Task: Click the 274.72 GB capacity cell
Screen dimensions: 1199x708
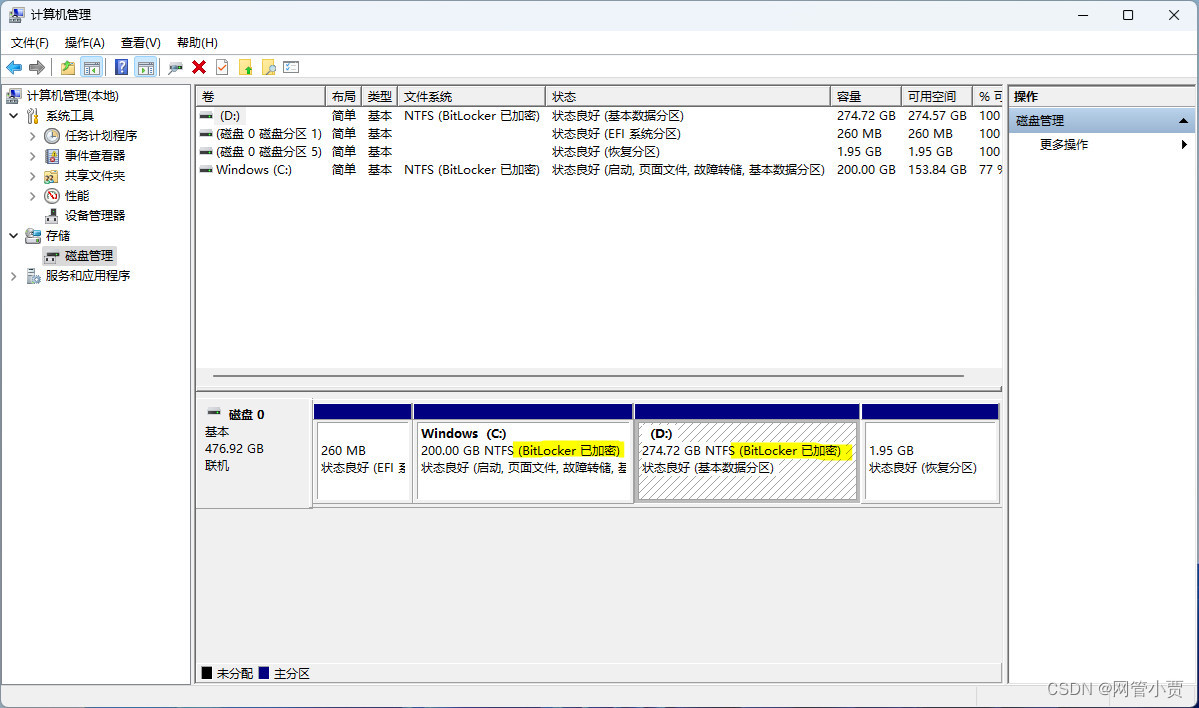Action: (x=866, y=115)
